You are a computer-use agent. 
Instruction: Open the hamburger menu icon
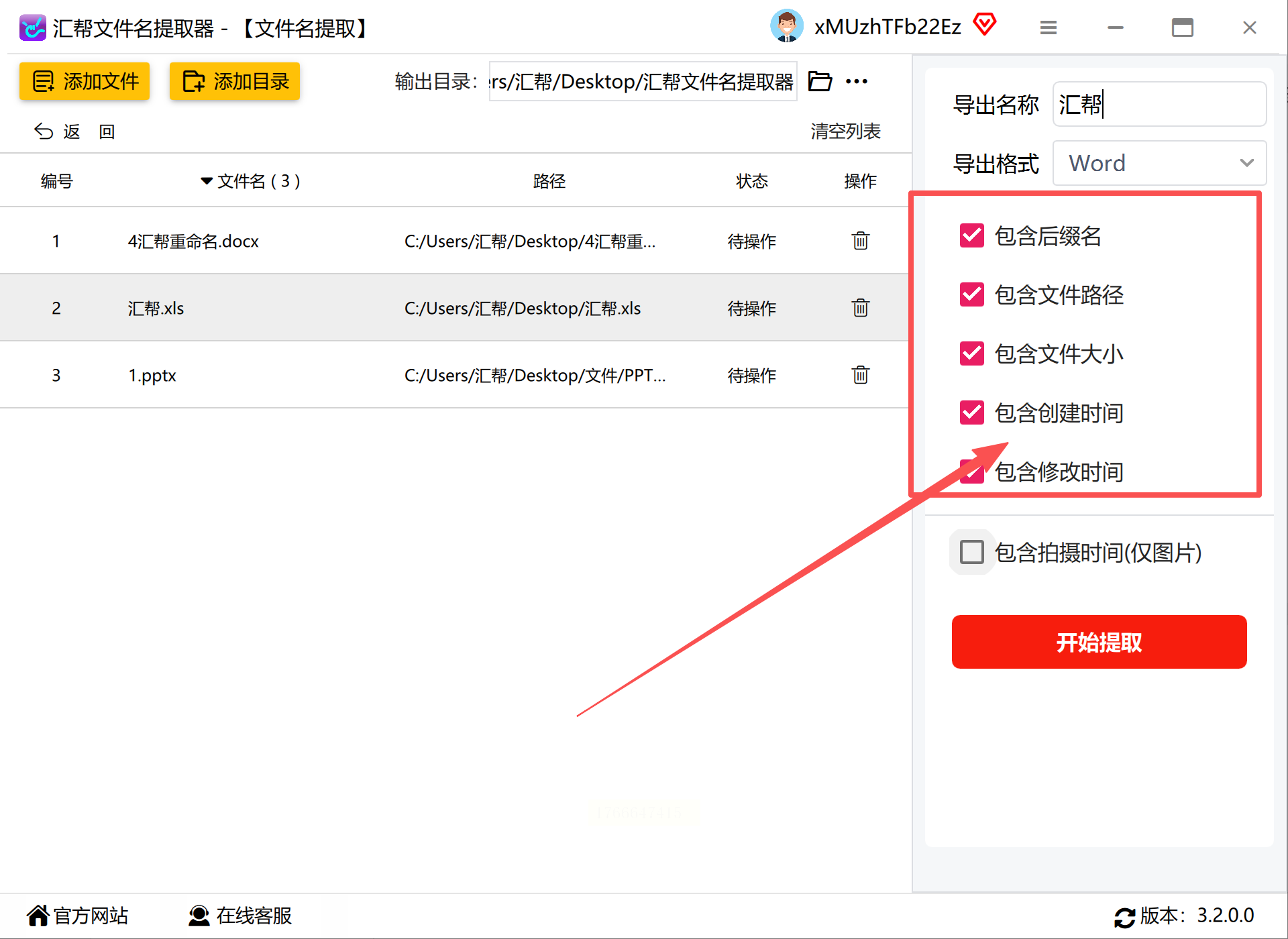(1048, 27)
